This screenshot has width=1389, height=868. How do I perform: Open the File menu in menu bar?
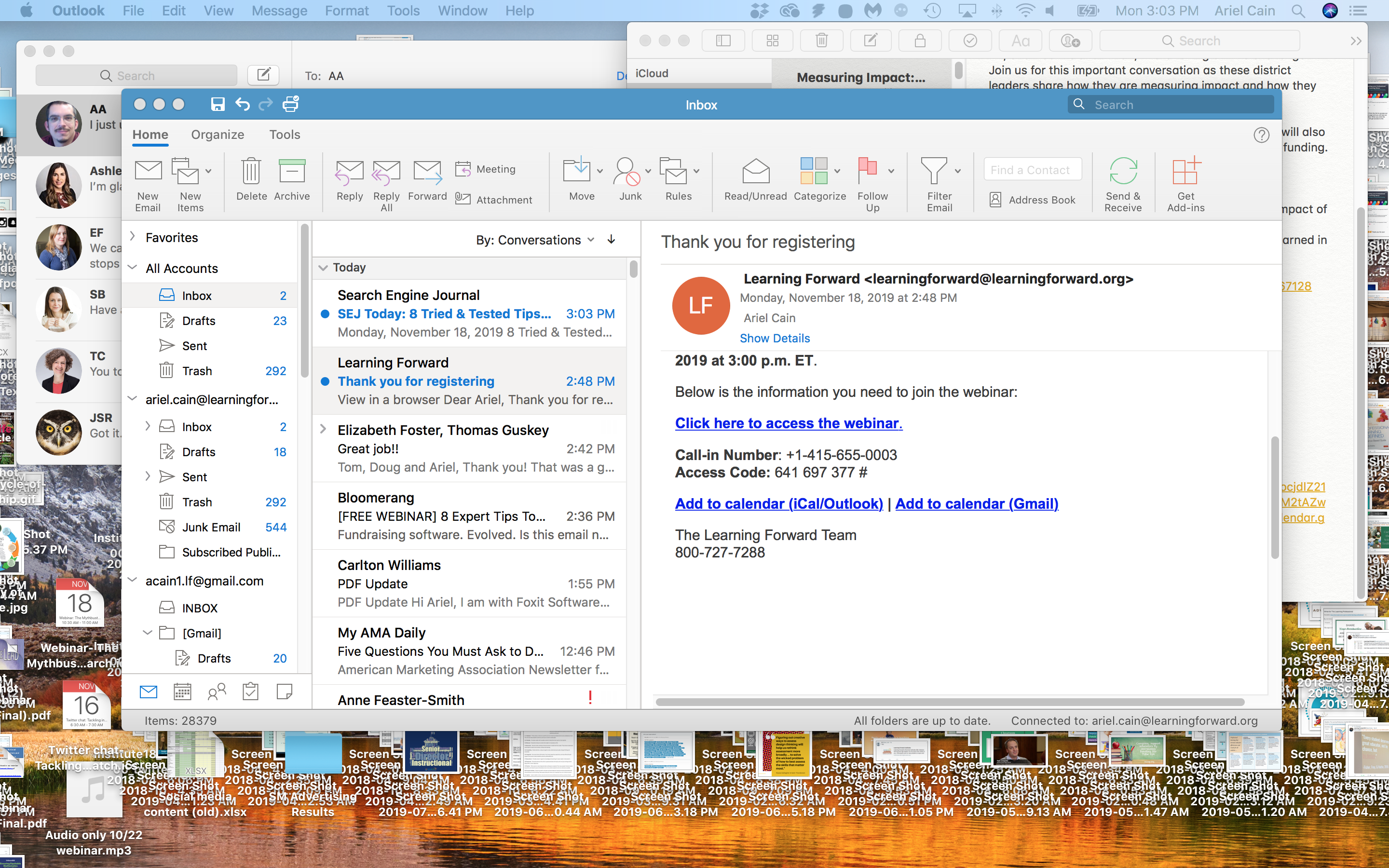(x=133, y=10)
